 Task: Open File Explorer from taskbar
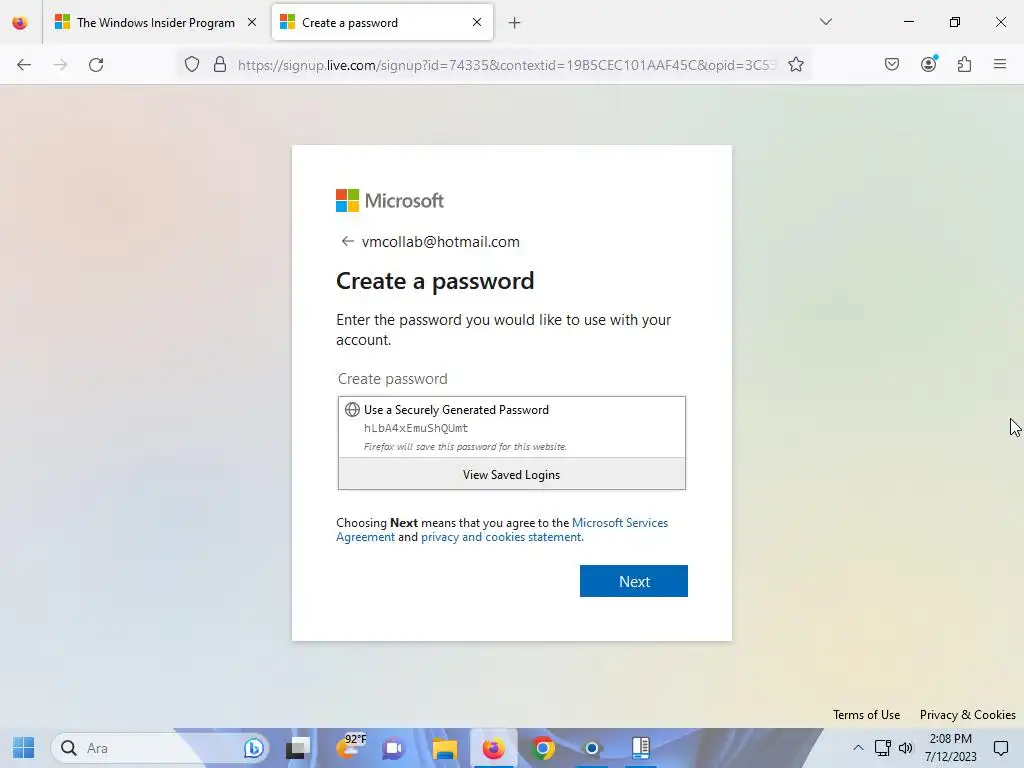pos(444,748)
